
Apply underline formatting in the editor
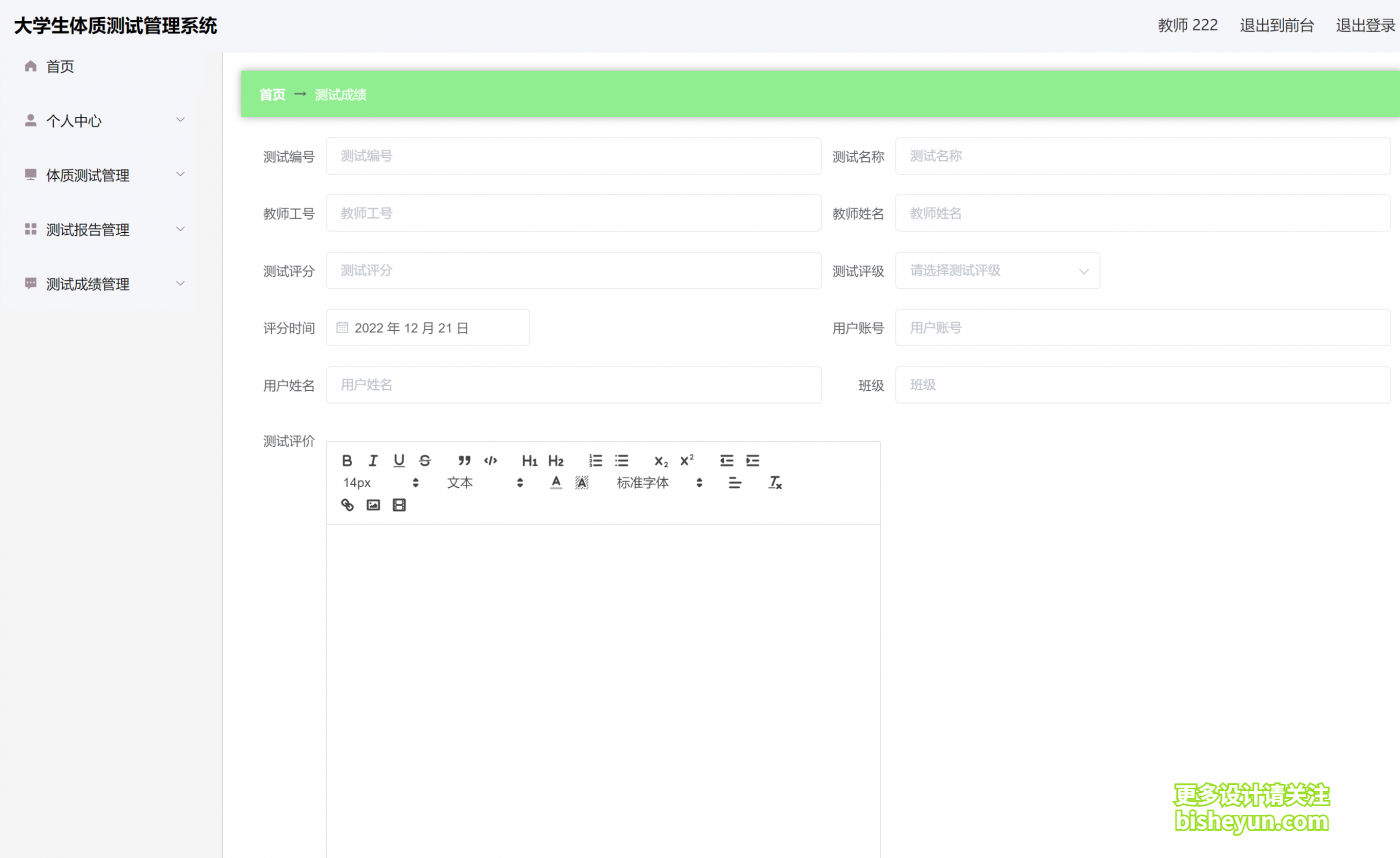399,461
